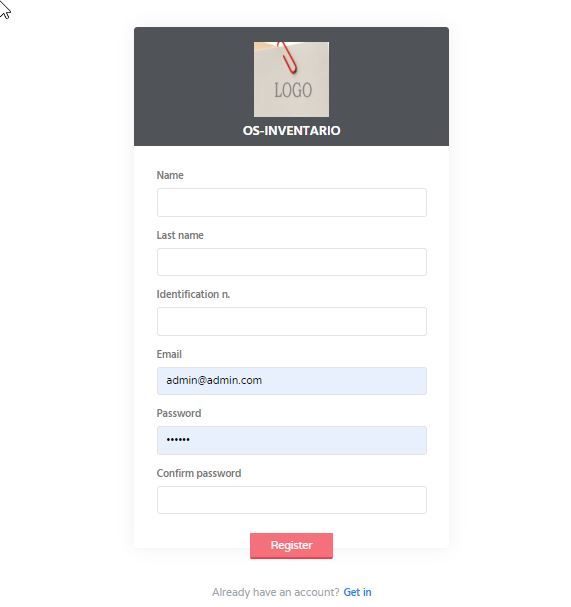The width and height of the screenshot is (571, 607).
Task: Focus the Name input field
Action: [x=292, y=202]
